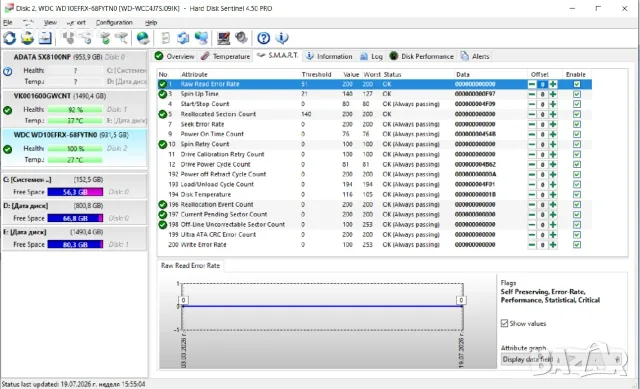Click the monitor test toolbar icon
This screenshot has height=389, width=640.
(x=223, y=38)
